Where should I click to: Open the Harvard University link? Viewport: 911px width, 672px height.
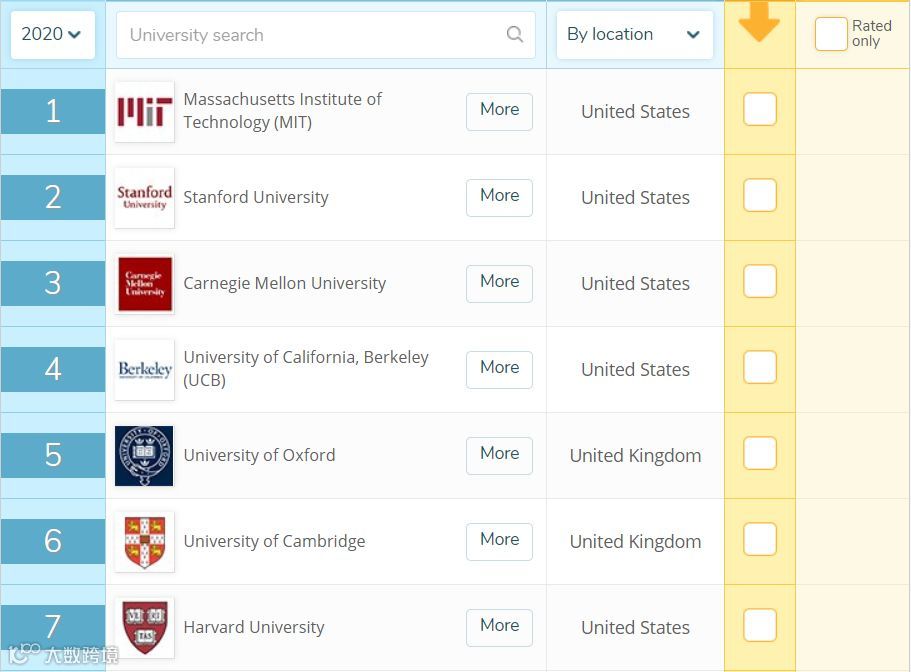[254, 628]
